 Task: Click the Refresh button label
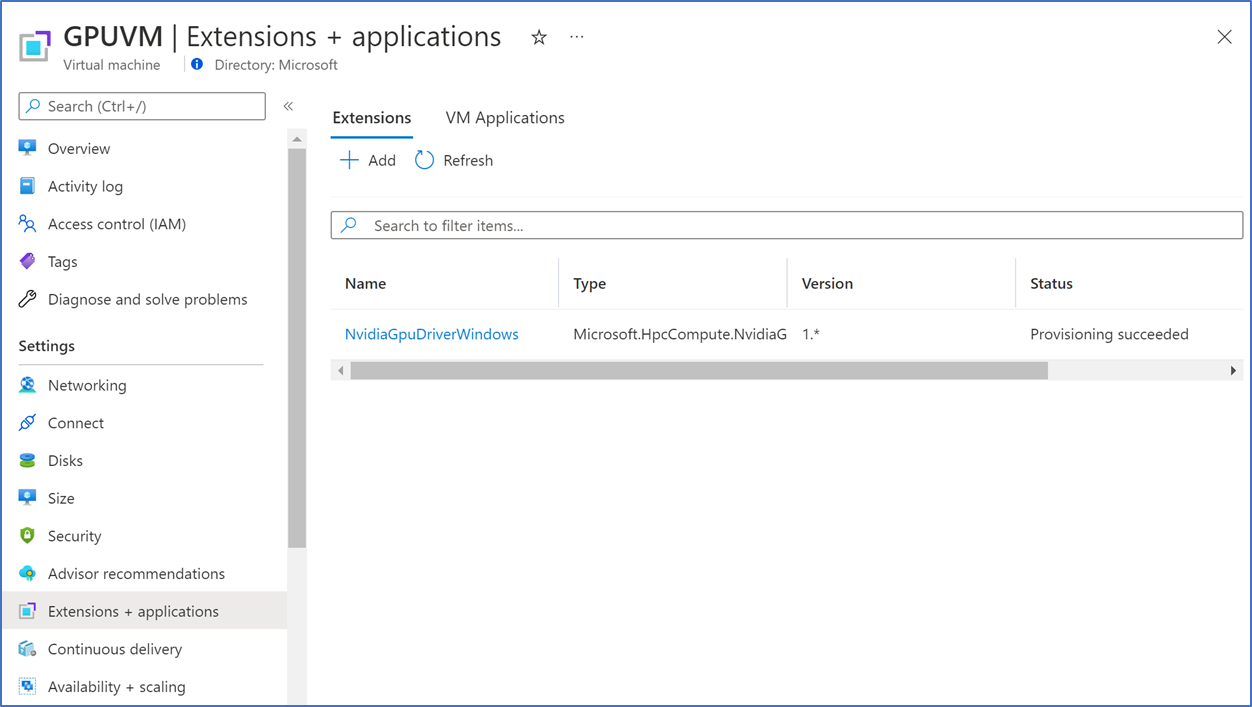pos(468,160)
